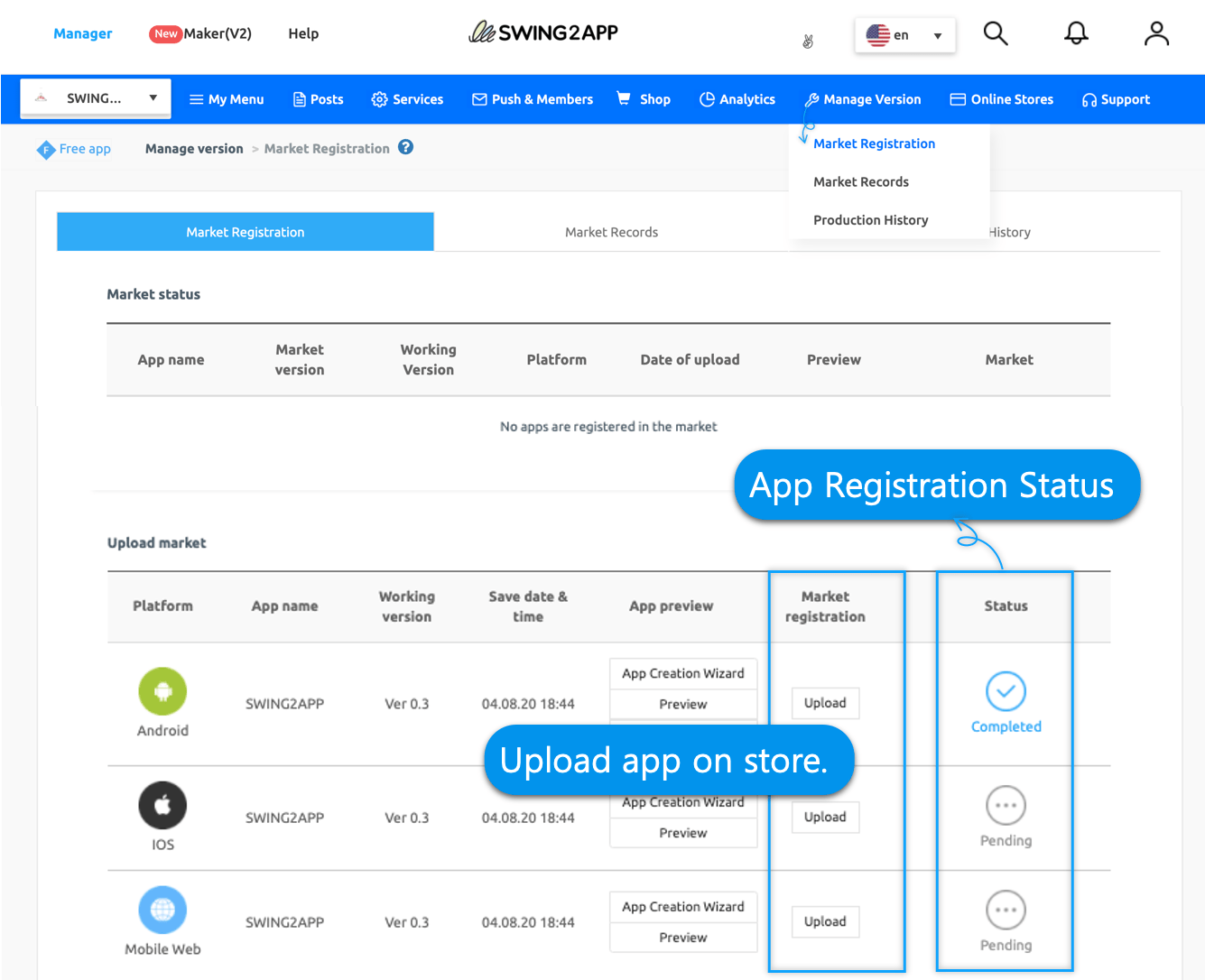Open the user account profile icon
This screenshot has height=980, width=1205.
pyautogui.click(x=1156, y=34)
